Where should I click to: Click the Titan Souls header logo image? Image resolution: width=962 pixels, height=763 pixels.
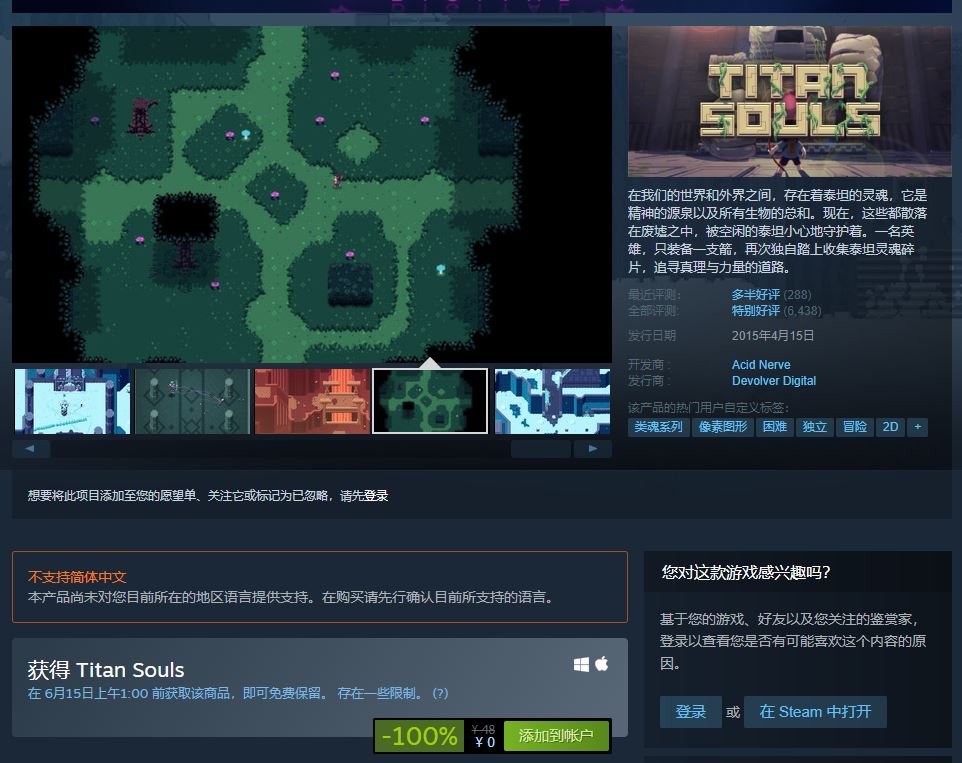[789, 102]
